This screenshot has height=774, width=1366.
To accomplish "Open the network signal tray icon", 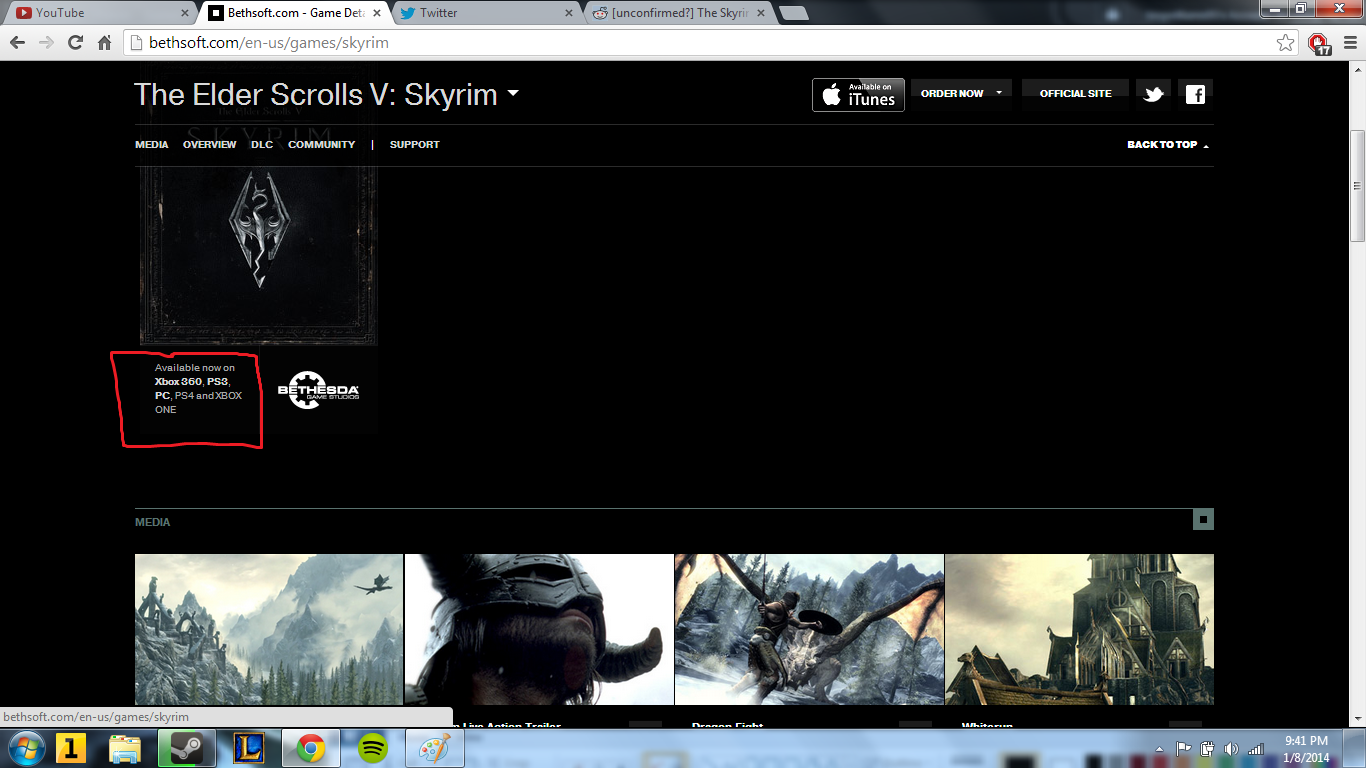I will point(1254,749).
